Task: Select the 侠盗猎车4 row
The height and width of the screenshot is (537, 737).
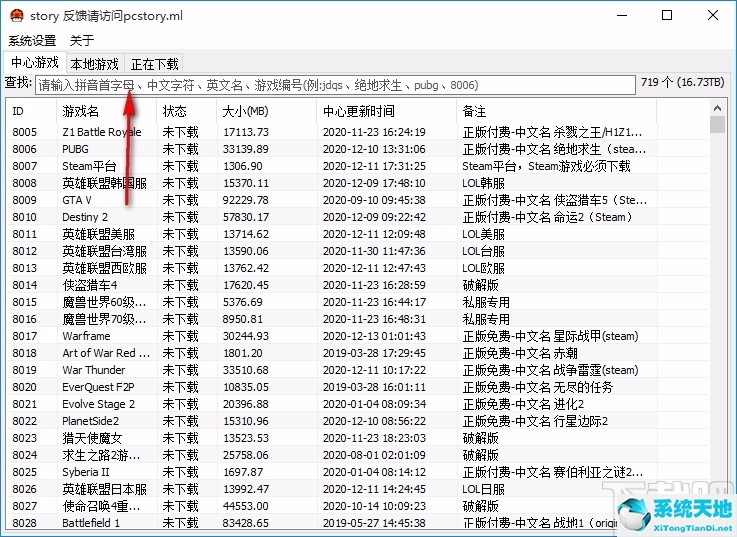Action: pos(358,285)
